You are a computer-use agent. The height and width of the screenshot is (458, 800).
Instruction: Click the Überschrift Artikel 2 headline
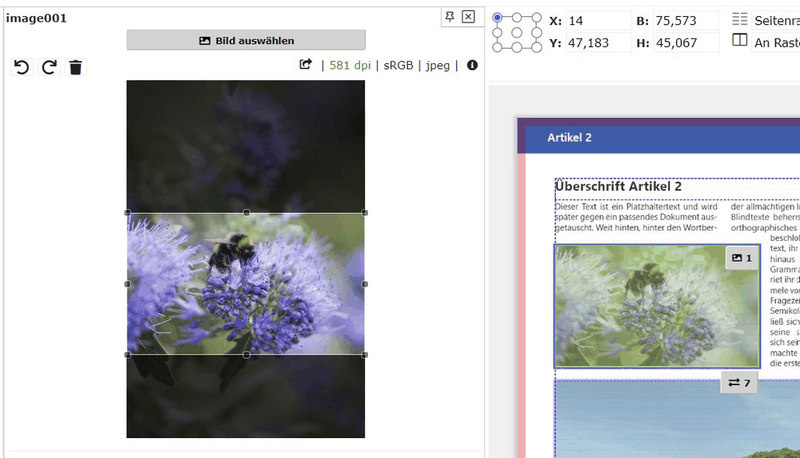coord(618,187)
